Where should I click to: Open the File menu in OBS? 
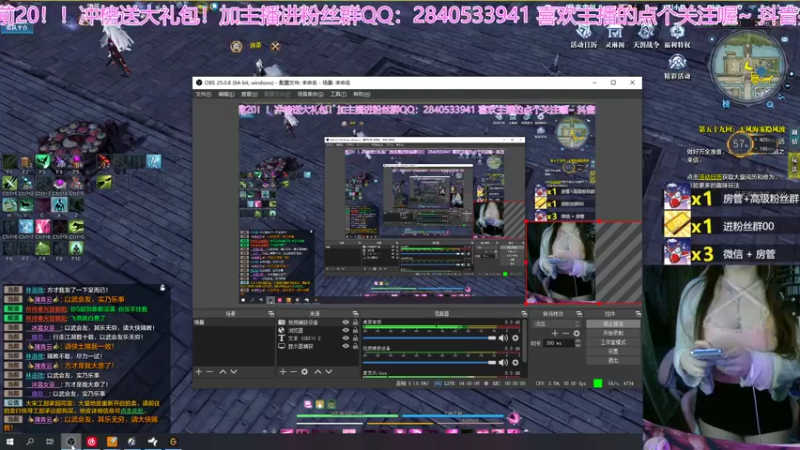203,94
